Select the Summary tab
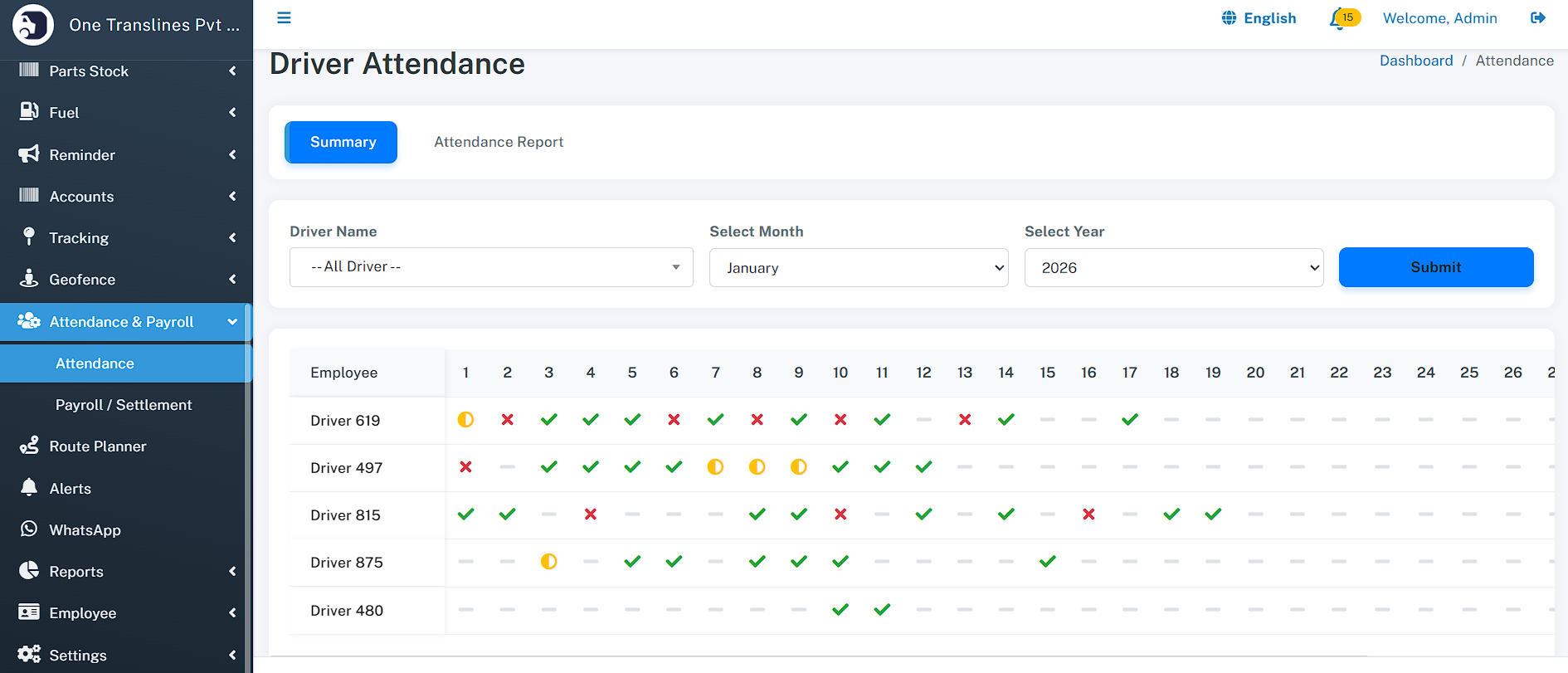 341,142
